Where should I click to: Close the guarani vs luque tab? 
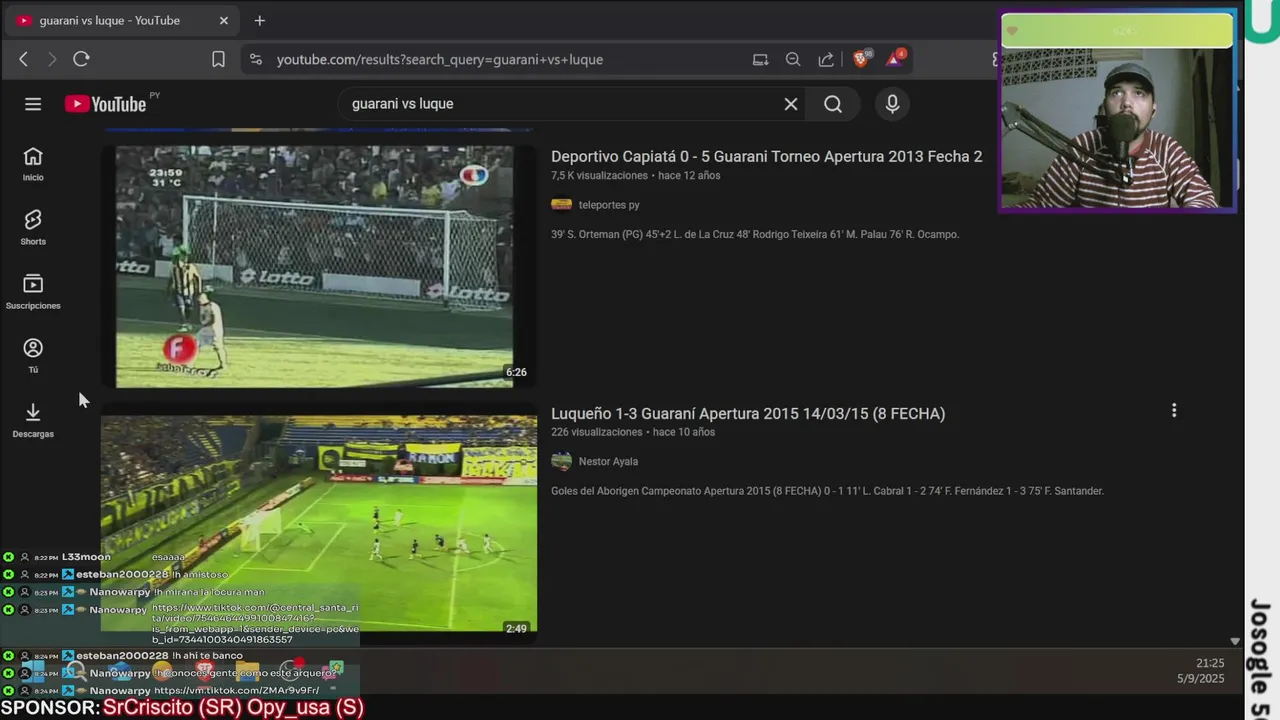click(223, 20)
